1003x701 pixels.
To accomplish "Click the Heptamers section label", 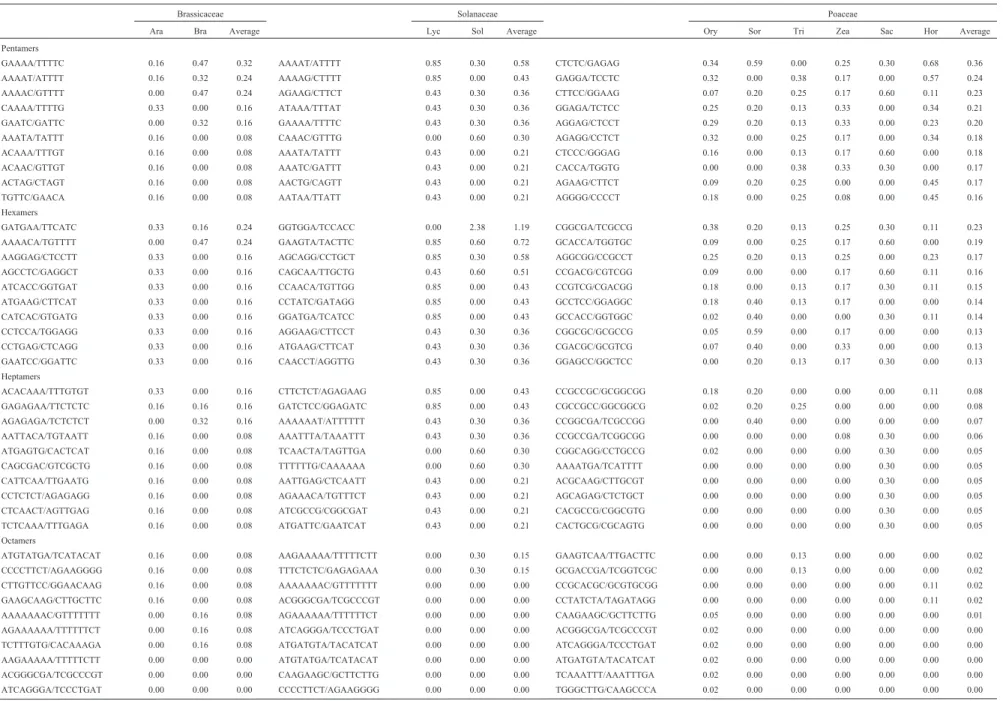I will (20, 377).
